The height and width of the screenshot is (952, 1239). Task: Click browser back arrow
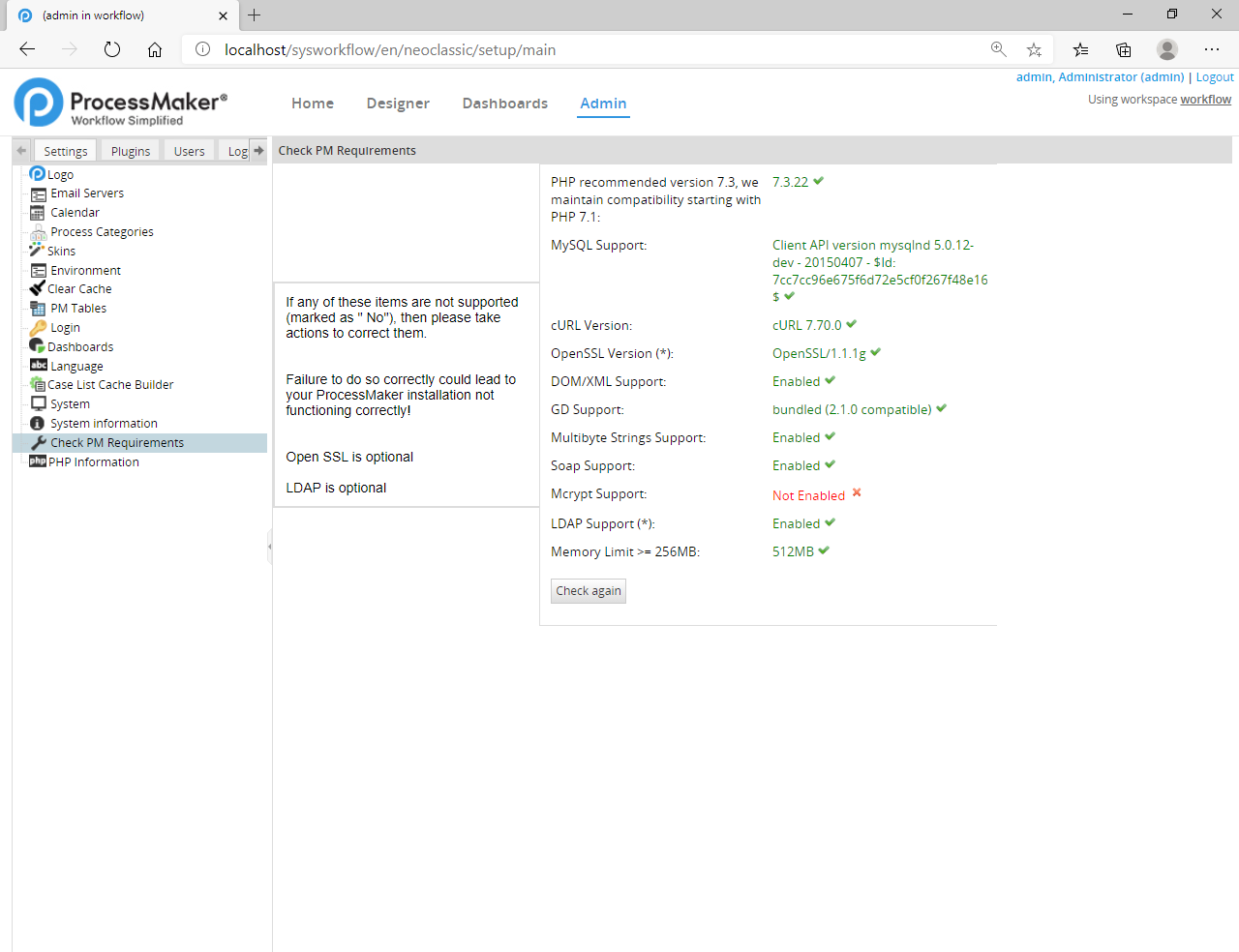point(27,49)
